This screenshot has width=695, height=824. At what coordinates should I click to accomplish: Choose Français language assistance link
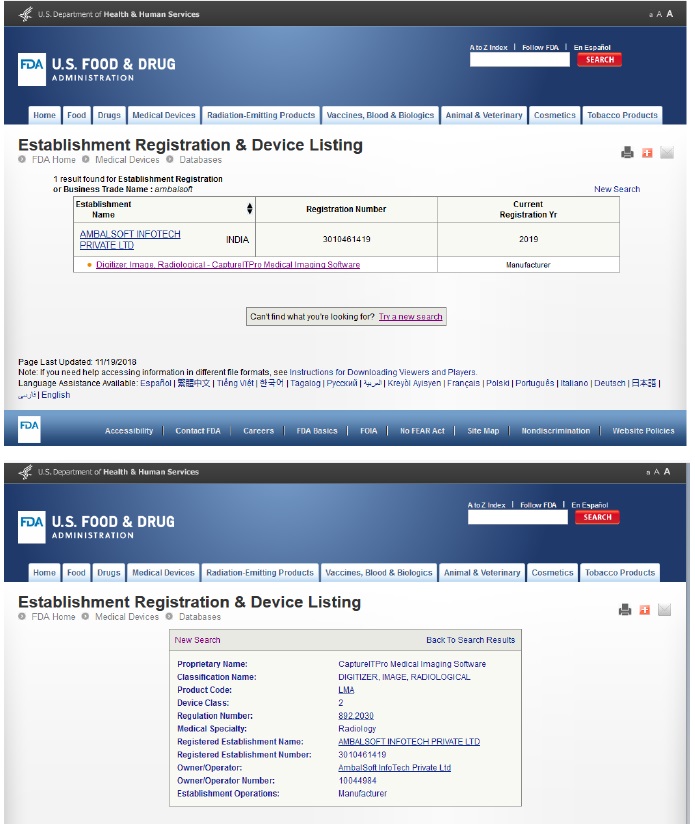(463, 383)
